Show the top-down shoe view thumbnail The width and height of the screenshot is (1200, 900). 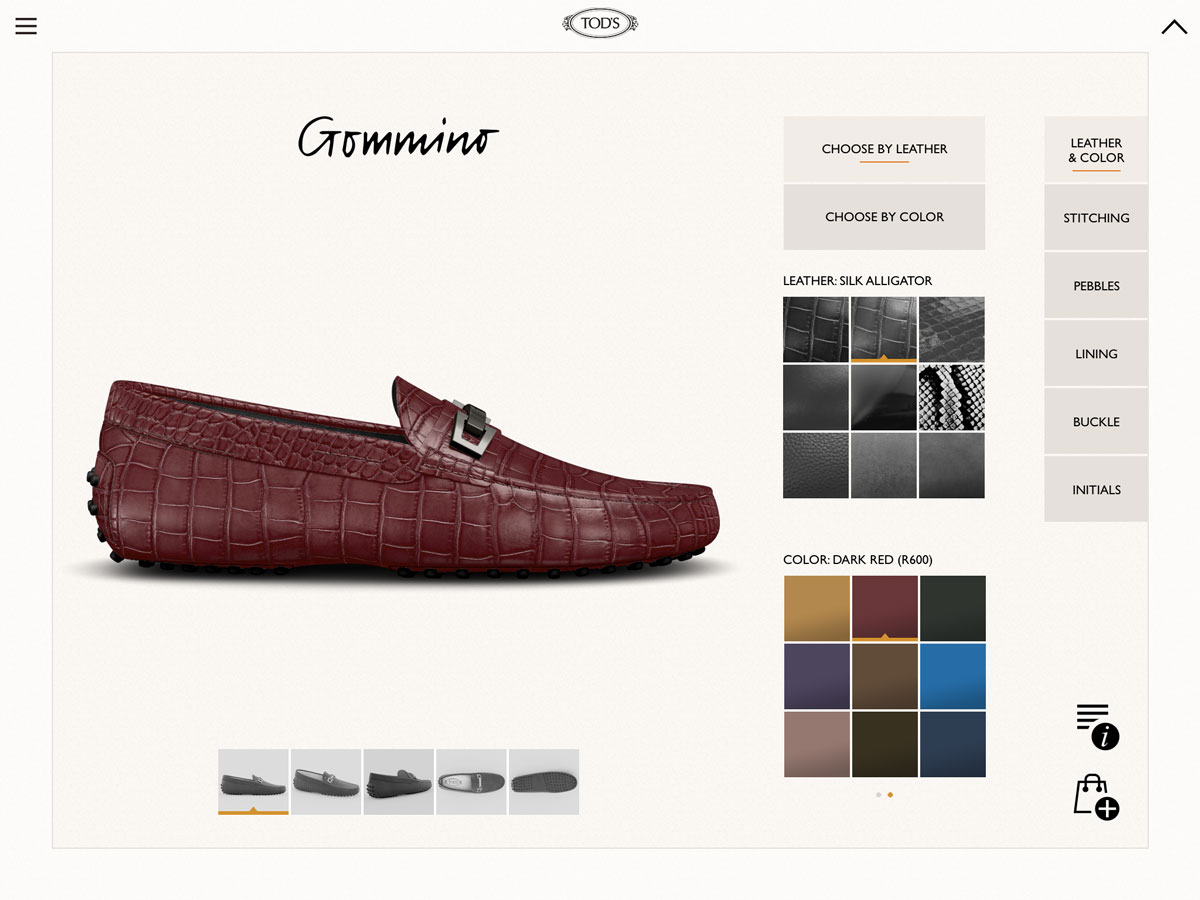(x=471, y=781)
